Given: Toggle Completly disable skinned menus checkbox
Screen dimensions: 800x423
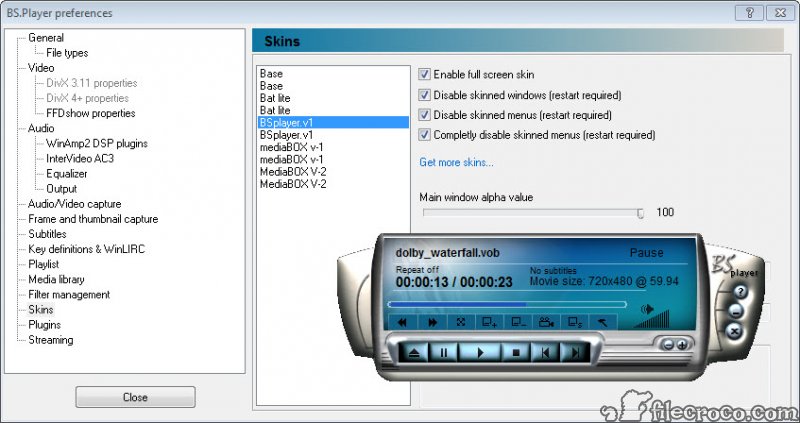Looking at the screenshot, I should tap(424, 135).
